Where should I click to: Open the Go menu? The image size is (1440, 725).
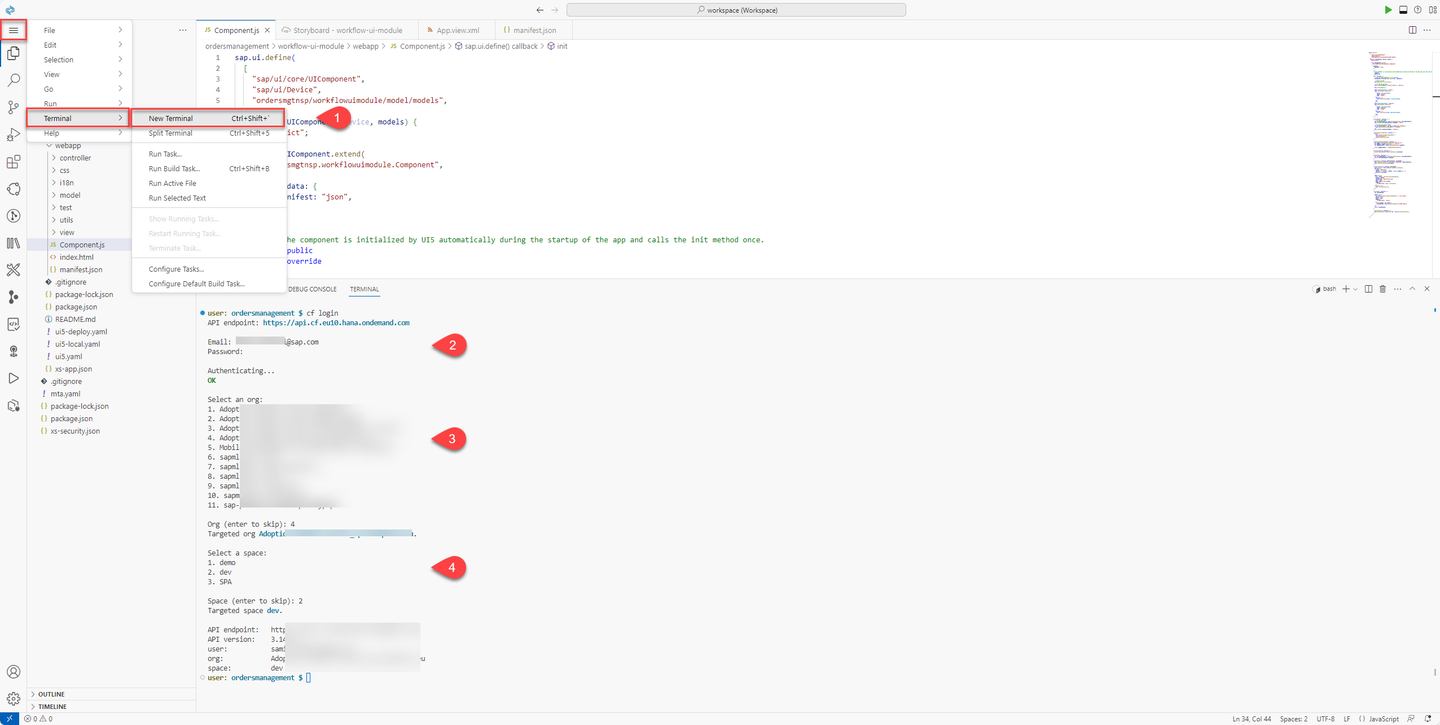pos(81,89)
